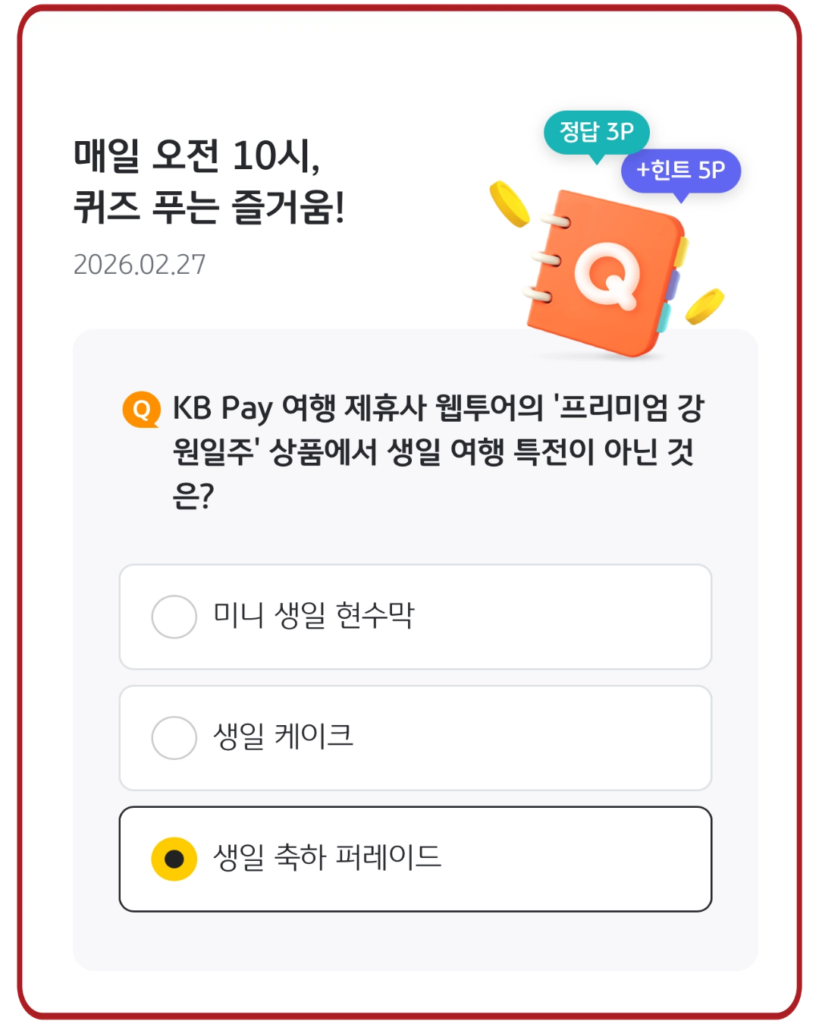Image resolution: width=819 pixels, height=1024 pixels.
Task: Click the gold coin left of the notebook
Action: coord(509,203)
